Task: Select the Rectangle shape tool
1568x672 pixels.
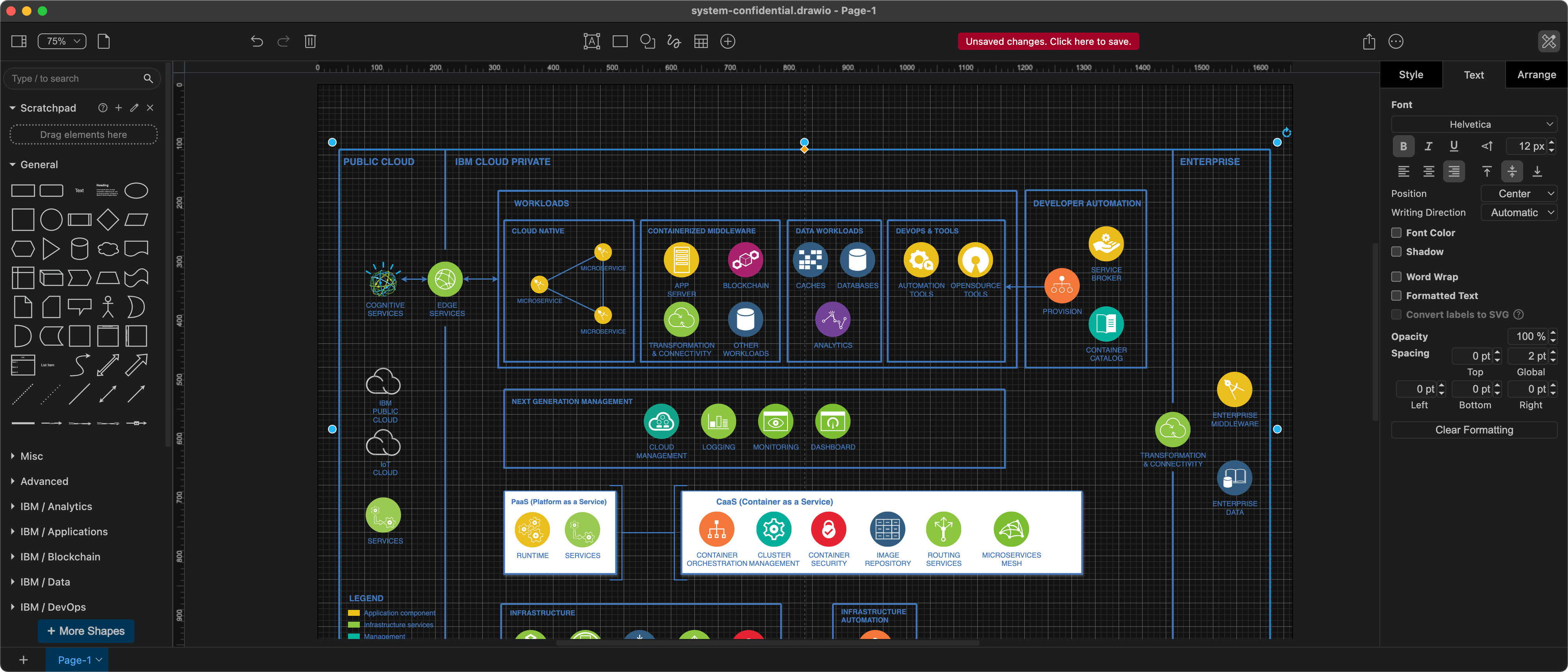Action: [x=620, y=41]
